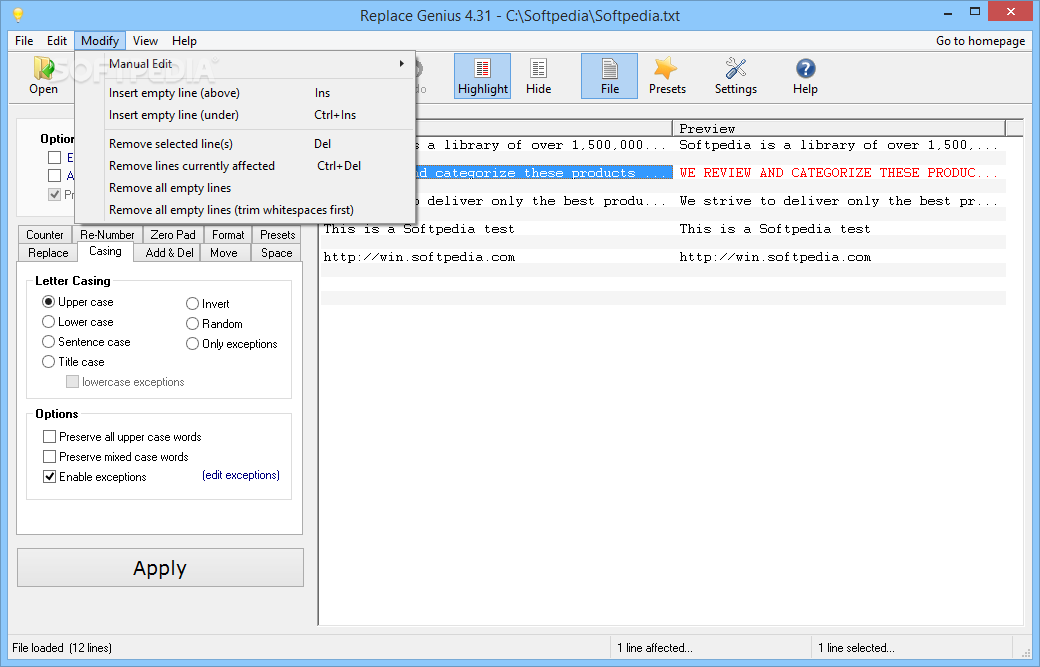
Task: Click the Help question mark icon
Action: tap(805, 76)
